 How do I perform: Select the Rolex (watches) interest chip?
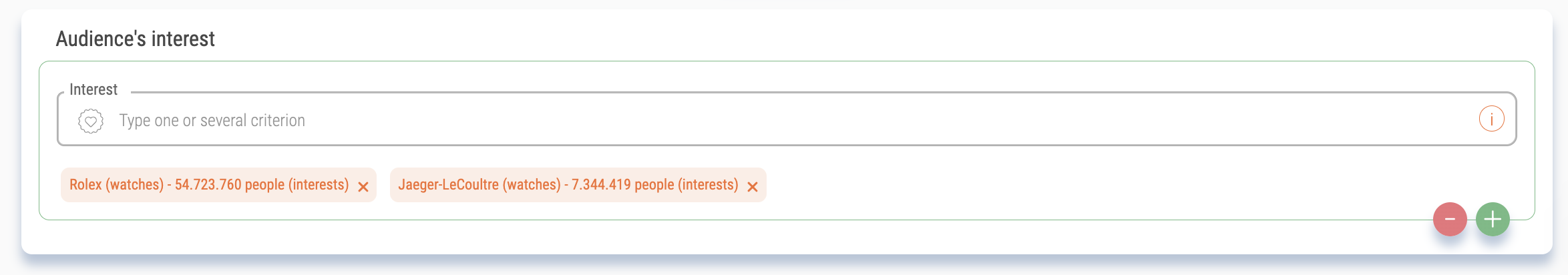click(218, 185)
